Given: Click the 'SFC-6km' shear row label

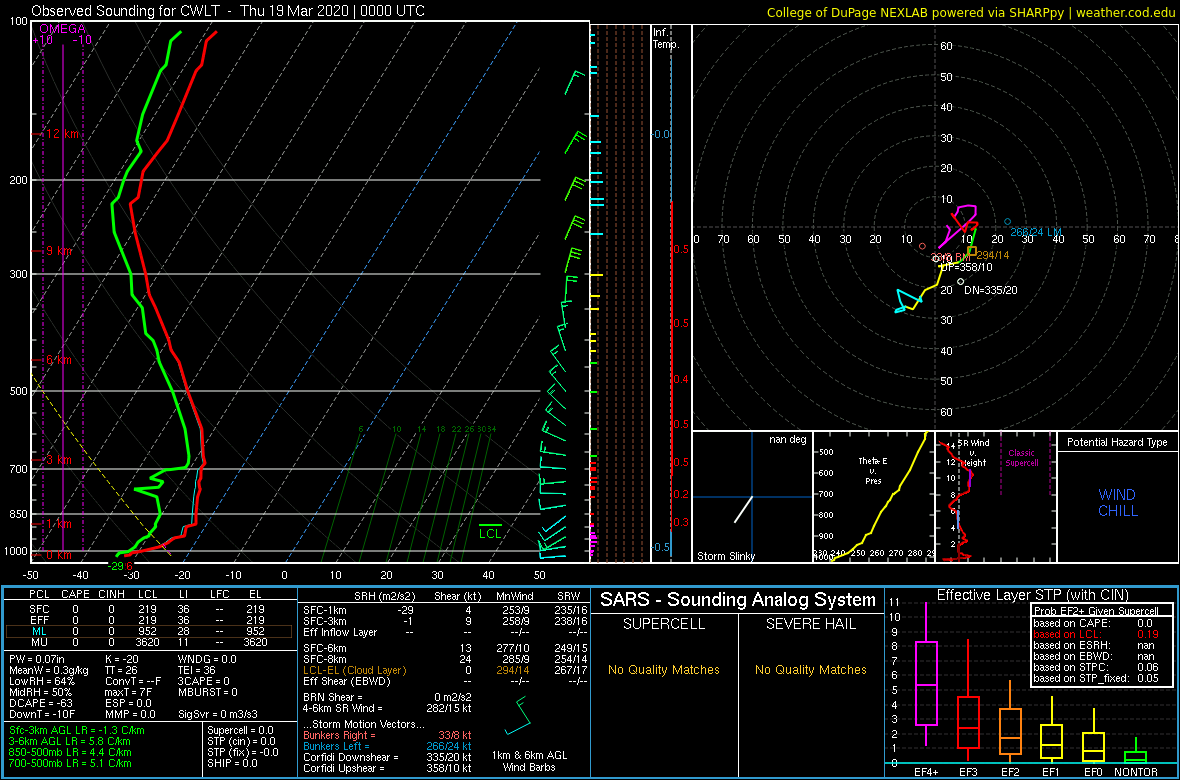Looking at the screenshot, I should click(x=322, y=649).
